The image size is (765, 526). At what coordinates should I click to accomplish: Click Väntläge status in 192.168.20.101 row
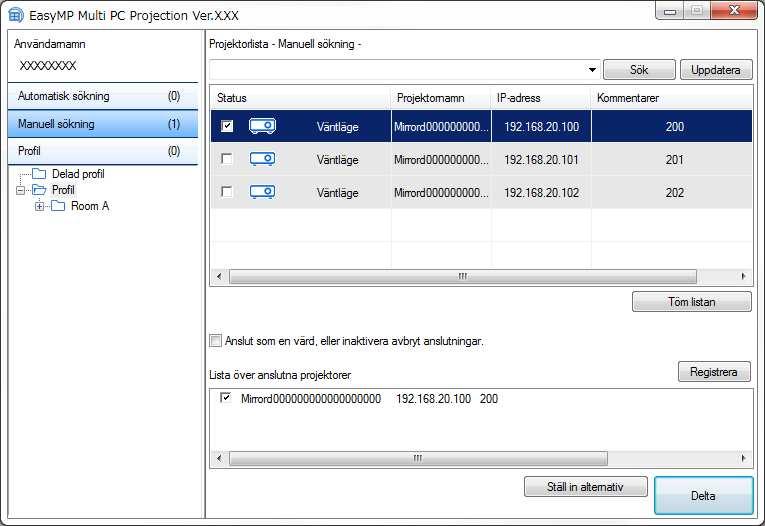[x=338, y=160]
